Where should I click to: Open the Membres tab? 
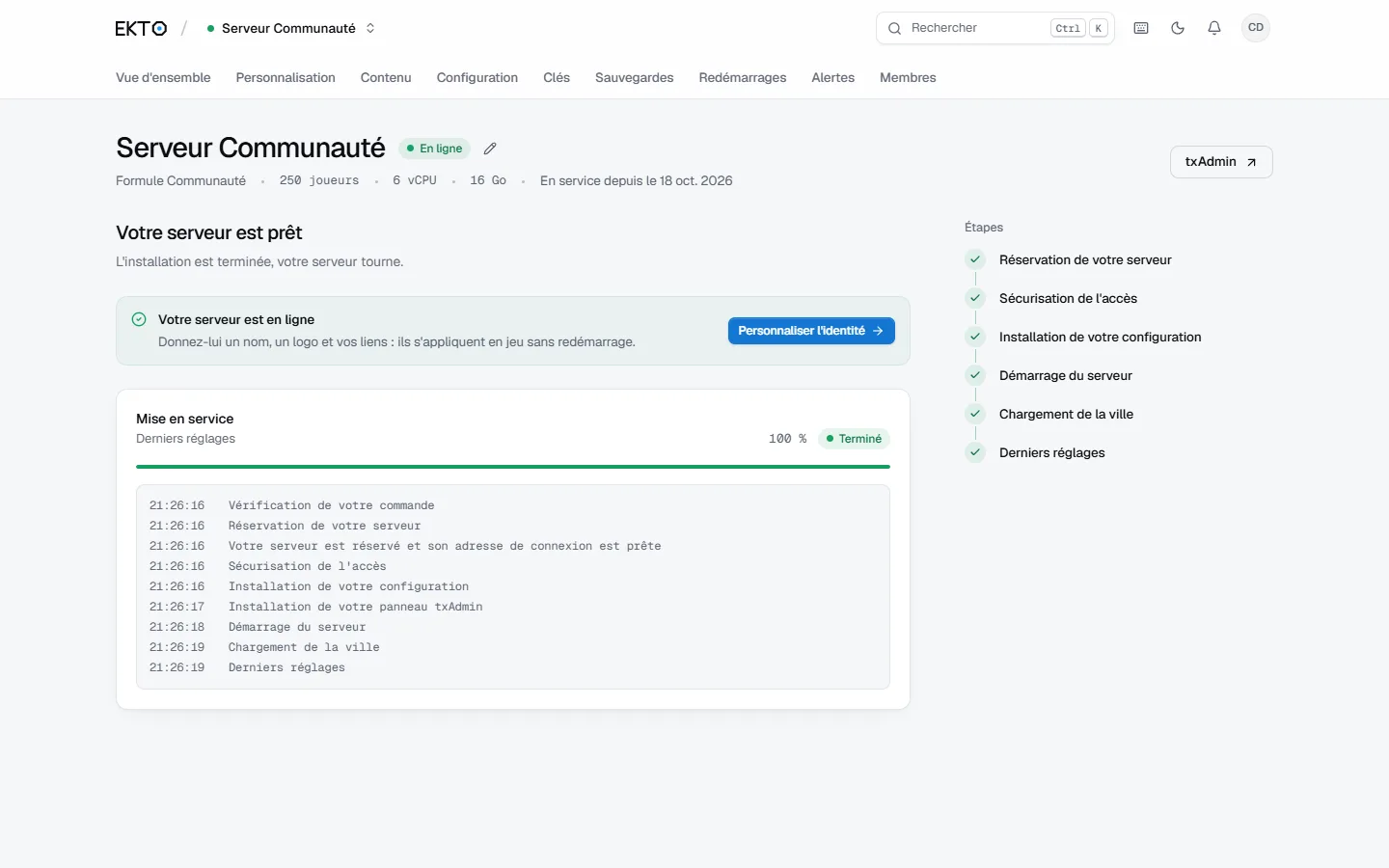coord(908,77)
